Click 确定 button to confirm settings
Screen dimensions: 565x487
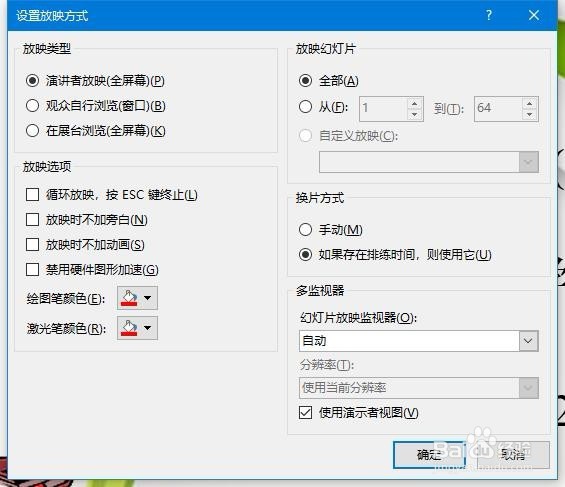point(429,455)
